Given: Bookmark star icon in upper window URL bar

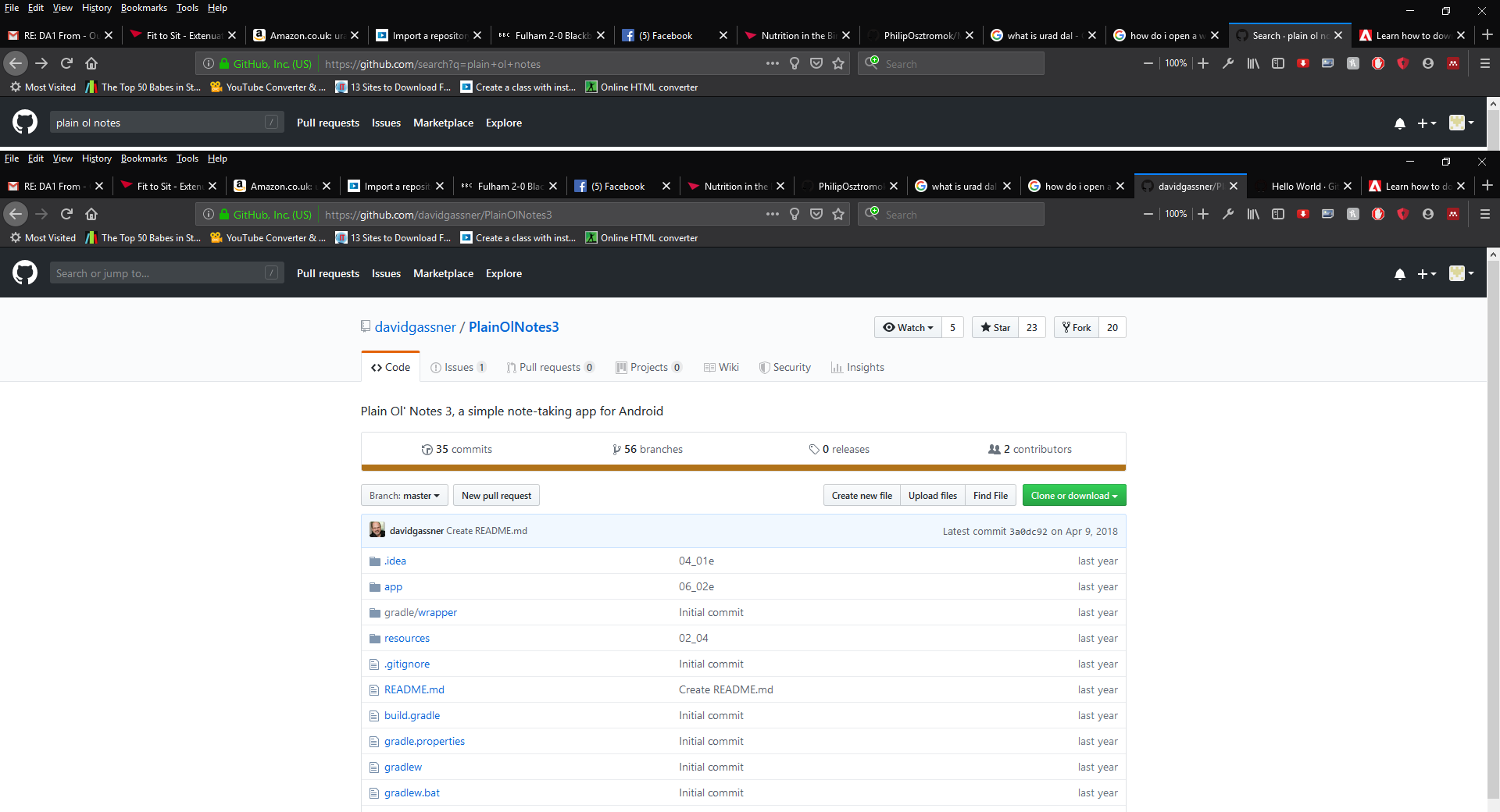Looking at the screenshot, I should click(838, 63).
